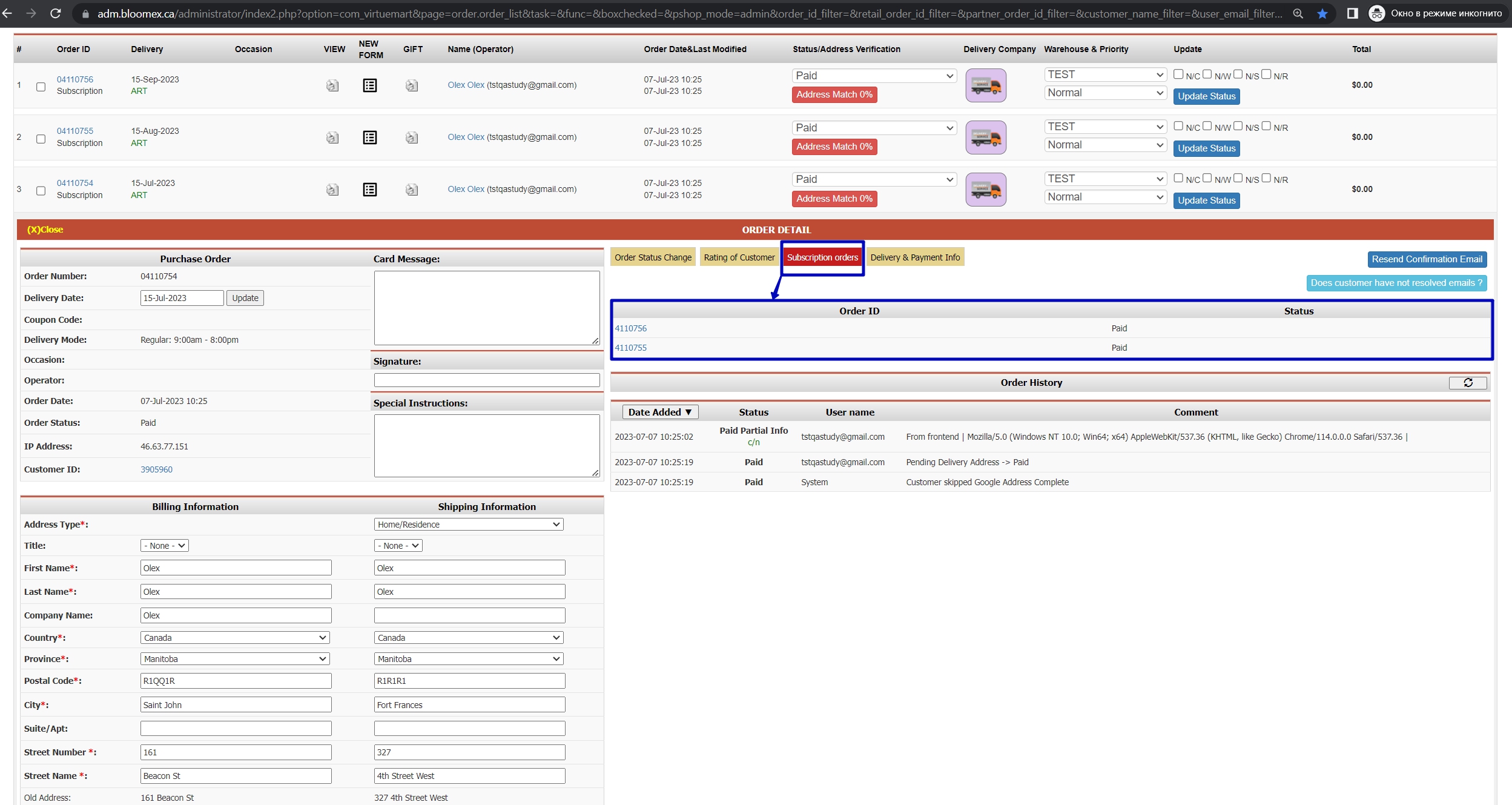The width and height of the screenshot is (1512, 805).
Task: Reload the browser page
Action: pyautogui.click(x=56, y=13)
